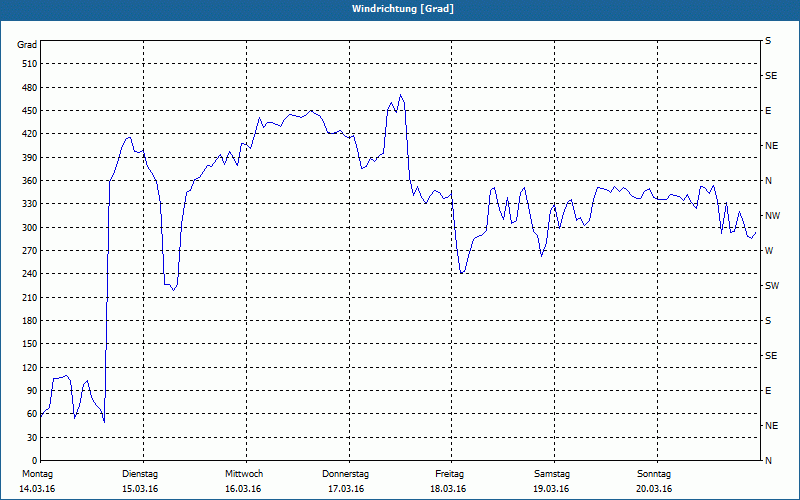The width and height of the screenshot is (800, 500).
Task: Click the chart title "Windrichtung [Grad]"
Action: (403, 9)
